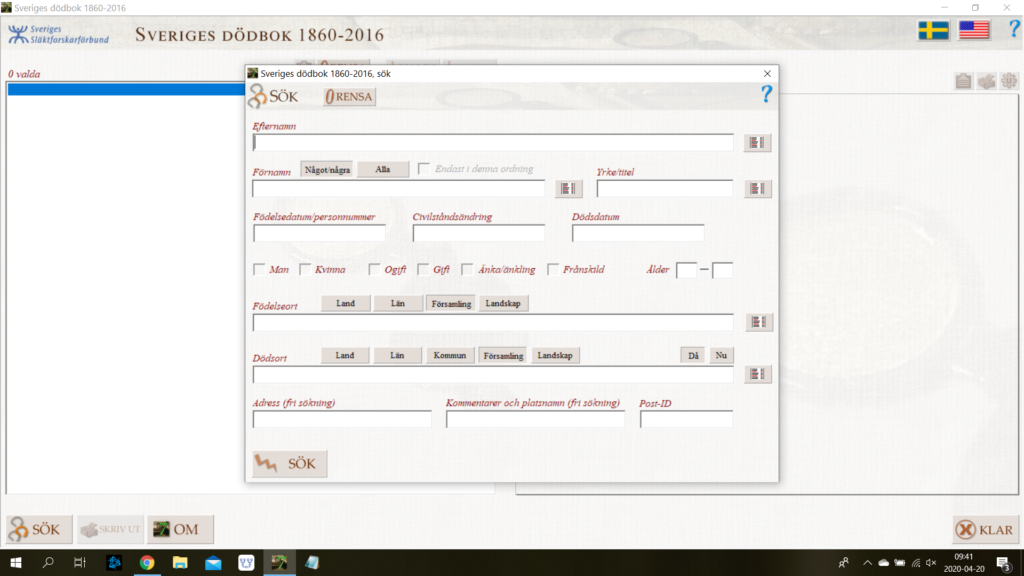Screen dimensions: 1024x576
Task: Check the Gift checkbox
Action: [423, 270]
